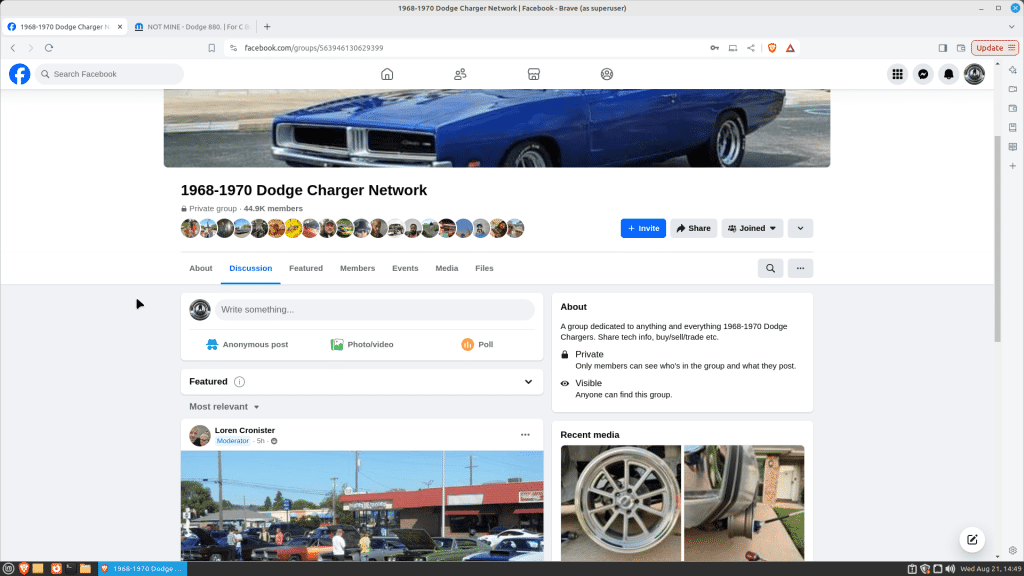Open the Most relevant sort dropdown
The width and height of the screenshot is (1024, 576).
click(225, 407)
